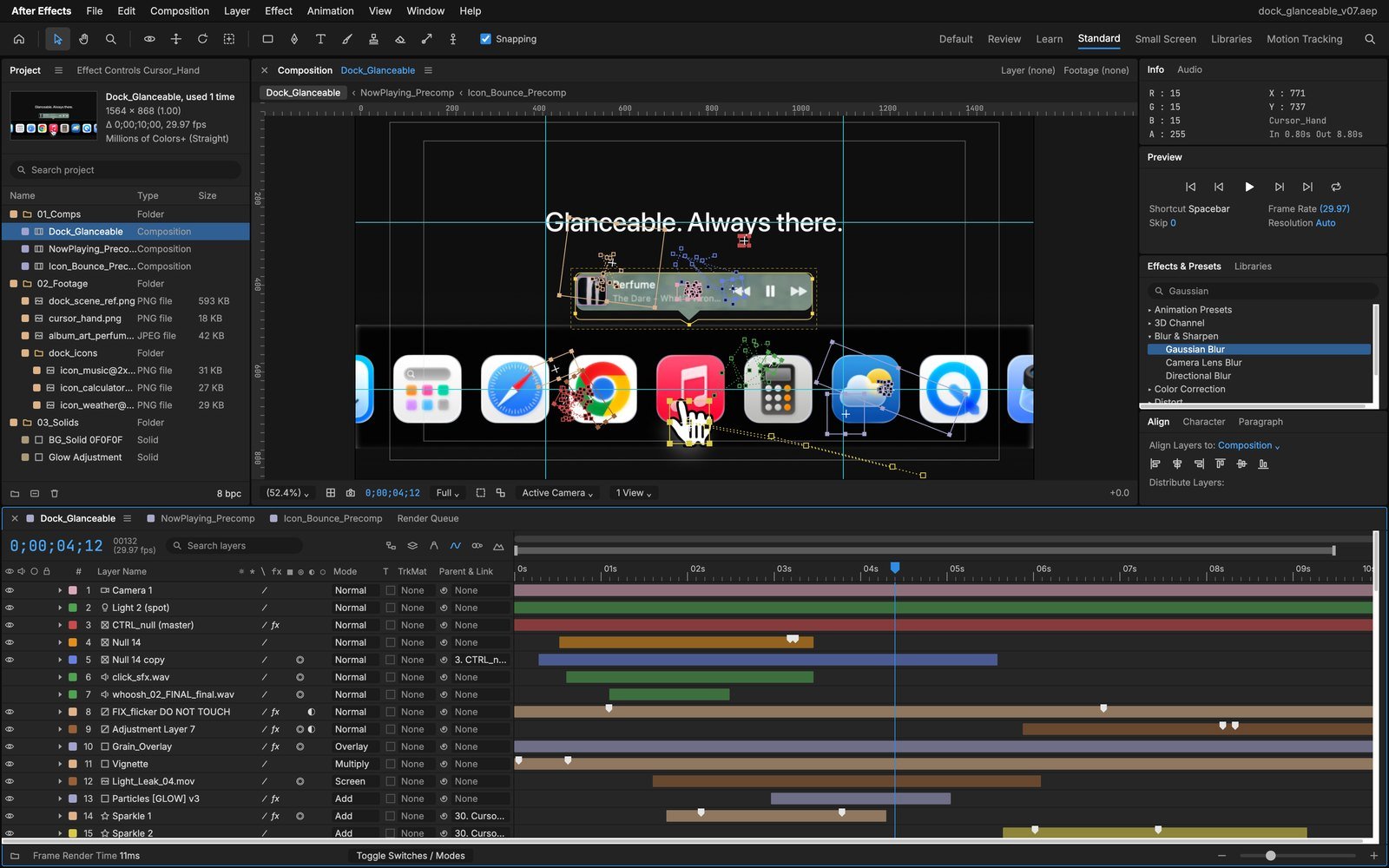The image size is (1389, 868).
Task: Click the green label swatch of Light 2
Action: click(73, 608)
